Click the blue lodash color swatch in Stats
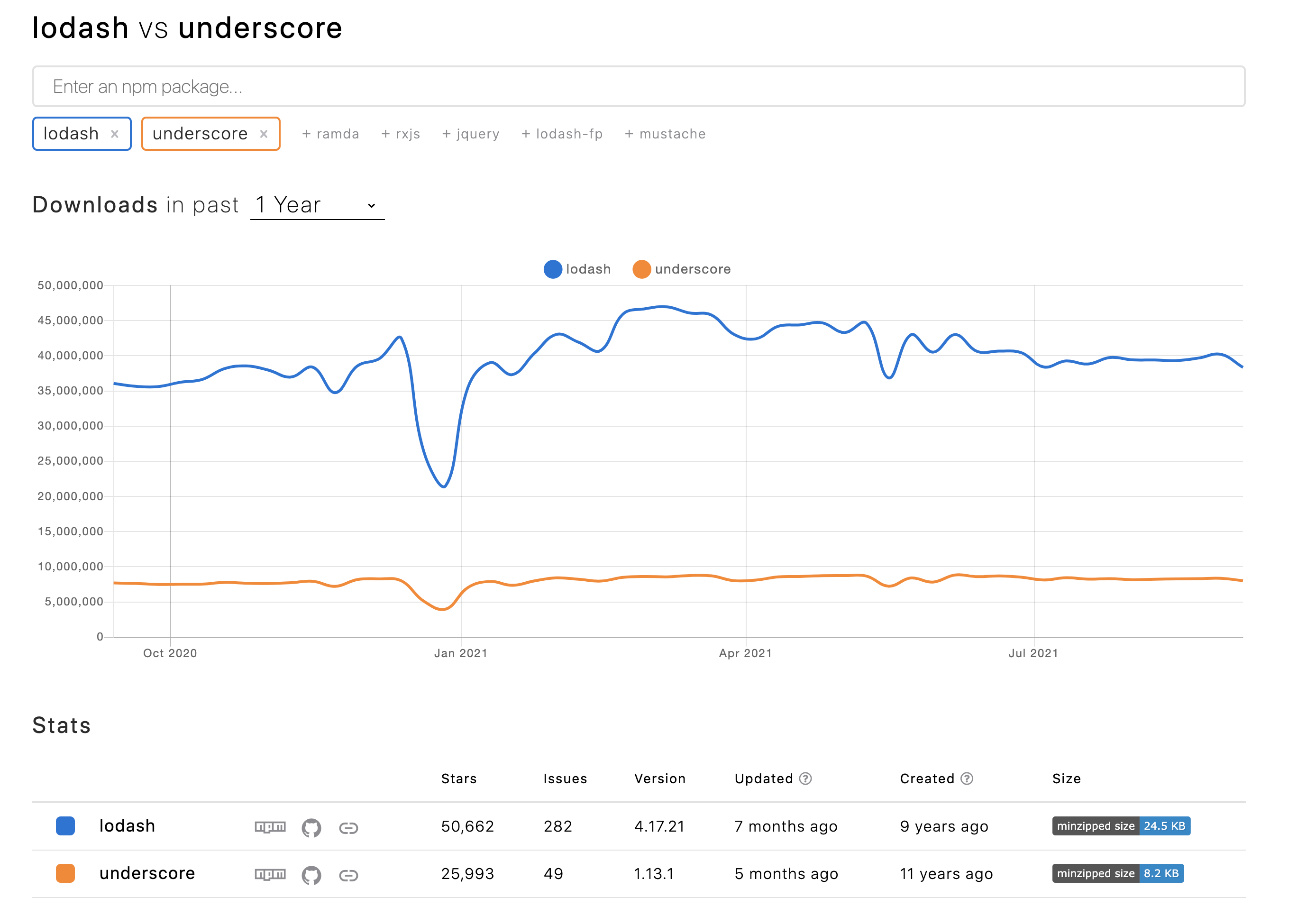This screenshot has width=1316, height=916. click(65, 826)
